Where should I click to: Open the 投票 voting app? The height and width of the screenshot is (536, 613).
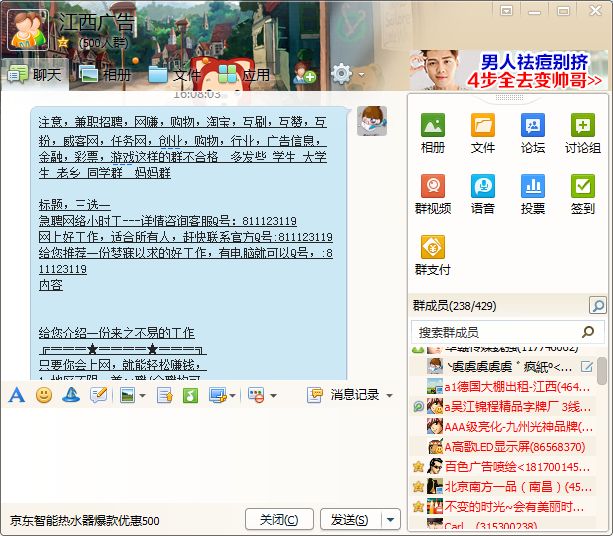[x=532, y=194]
